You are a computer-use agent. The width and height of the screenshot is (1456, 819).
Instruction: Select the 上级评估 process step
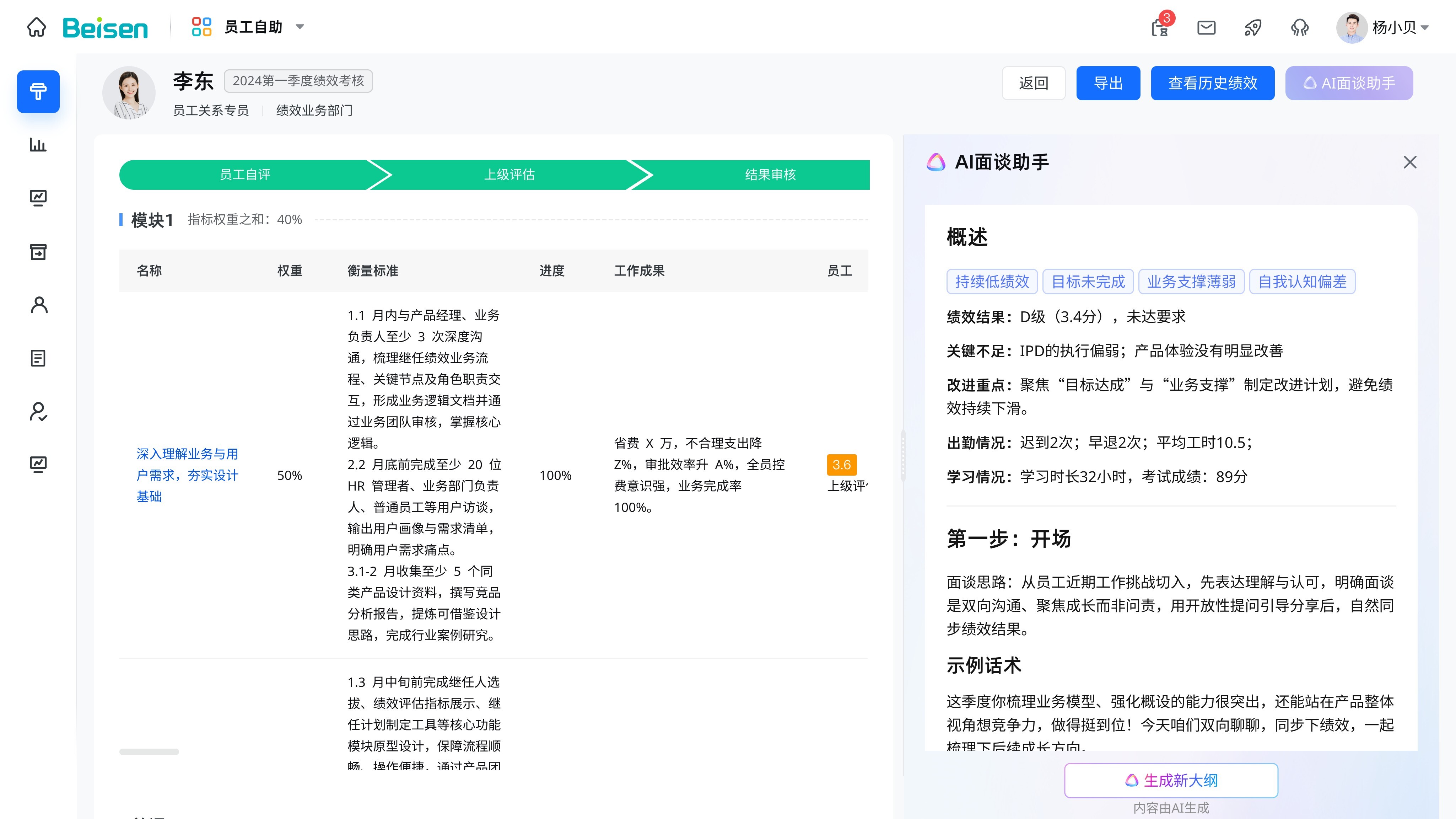(509, 175)
